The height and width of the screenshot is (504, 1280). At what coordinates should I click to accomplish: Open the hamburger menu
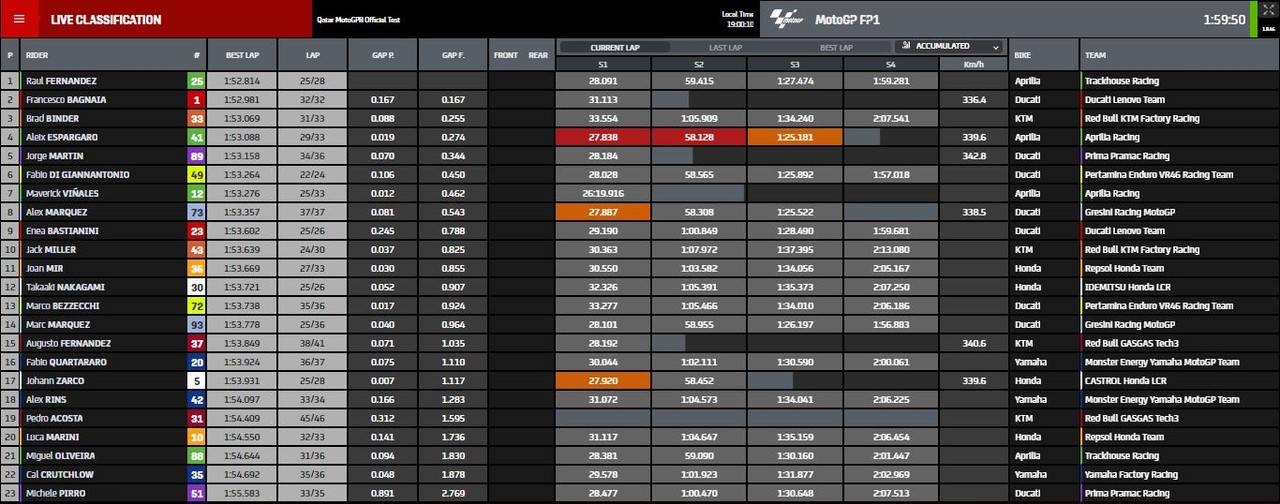coord(19,19)
